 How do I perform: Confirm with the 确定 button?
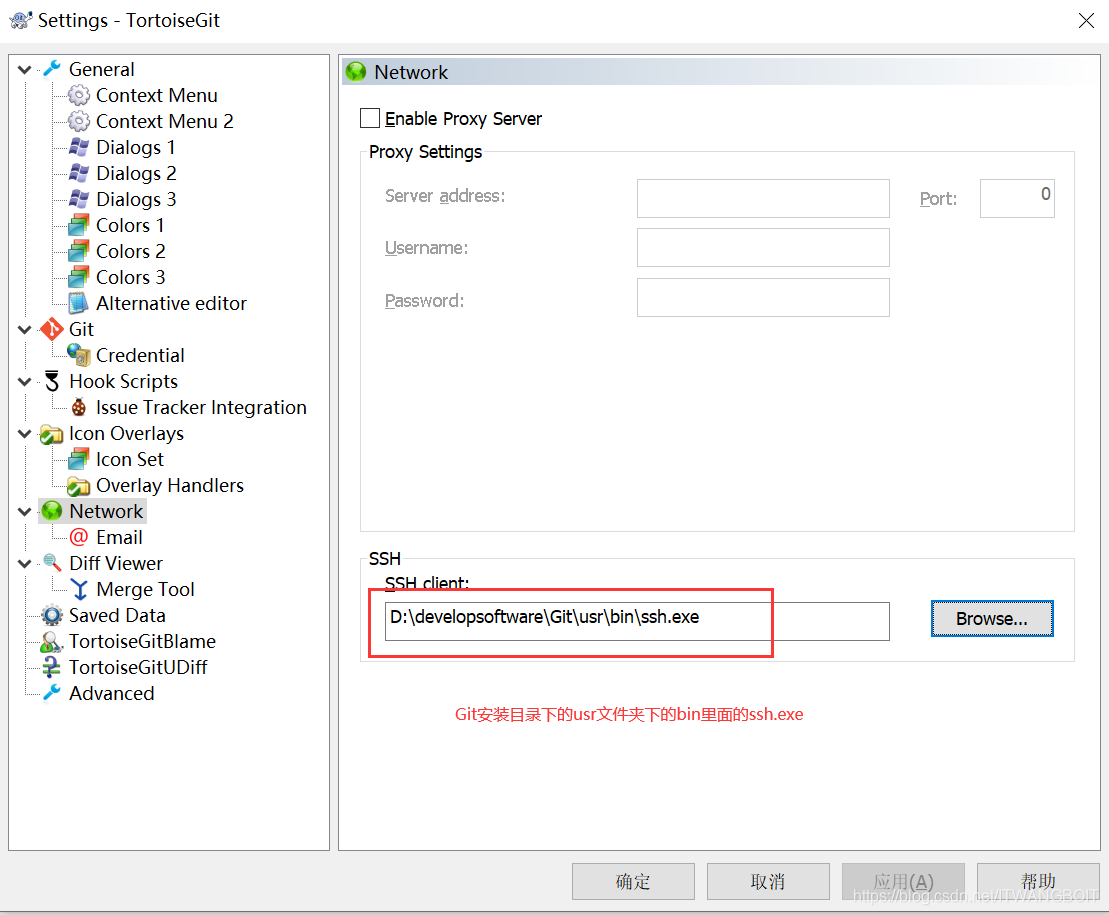pyautogui.click(x=633, y=881)
